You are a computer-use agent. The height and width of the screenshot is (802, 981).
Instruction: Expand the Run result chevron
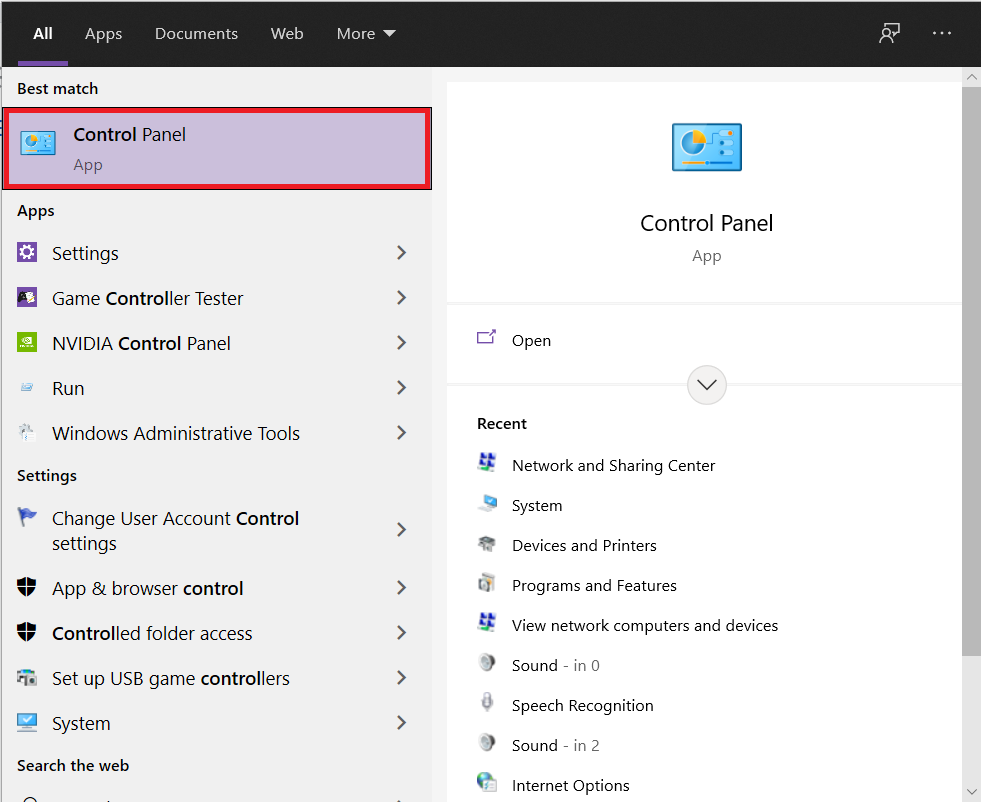[402, 388]
